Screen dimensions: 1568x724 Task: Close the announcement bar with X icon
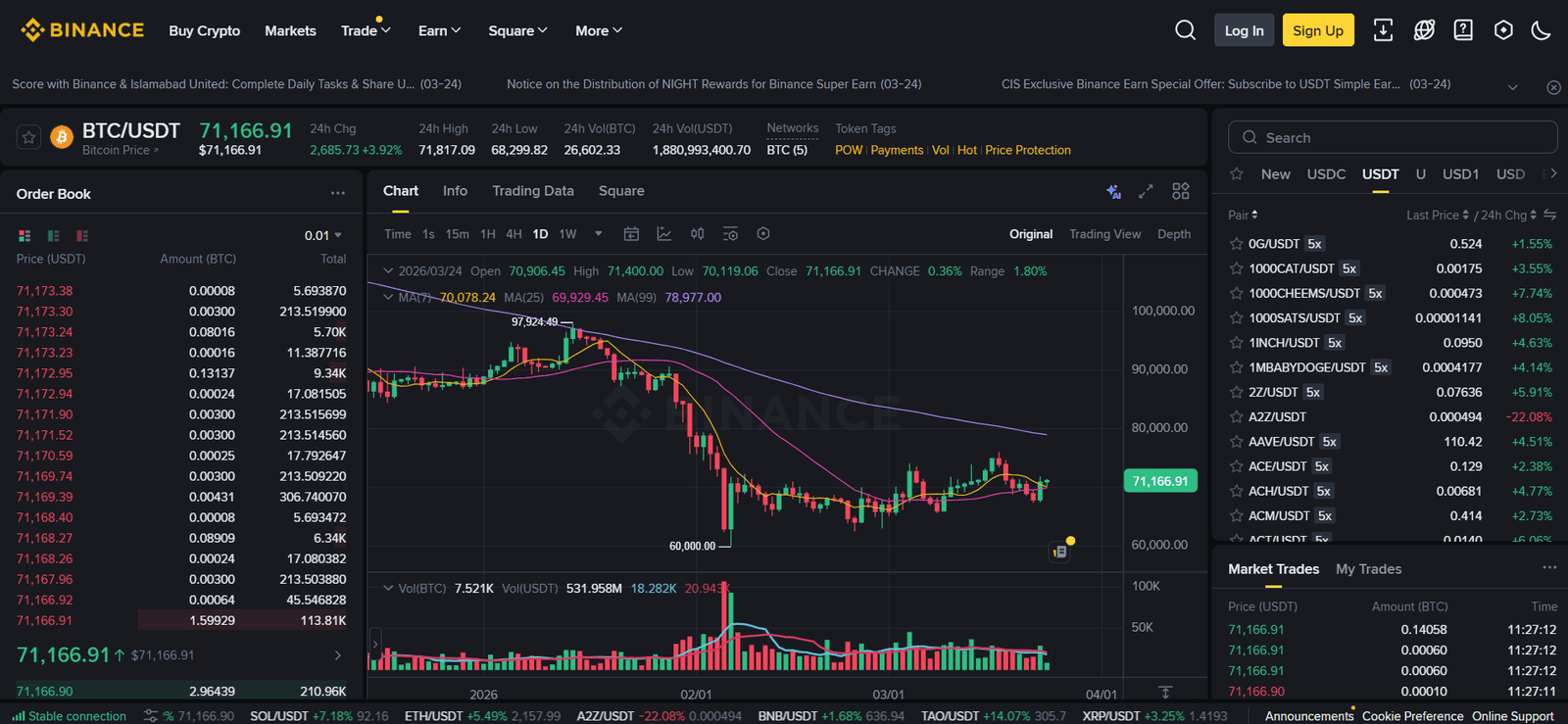click(x=1553, y=87)
